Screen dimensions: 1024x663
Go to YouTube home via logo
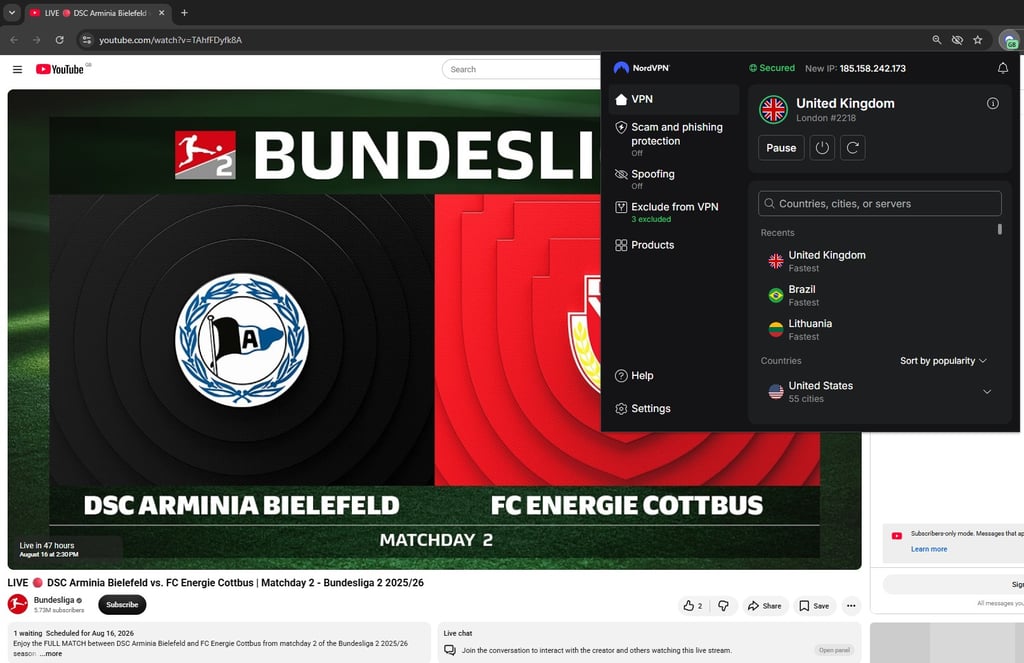[59, 69]
